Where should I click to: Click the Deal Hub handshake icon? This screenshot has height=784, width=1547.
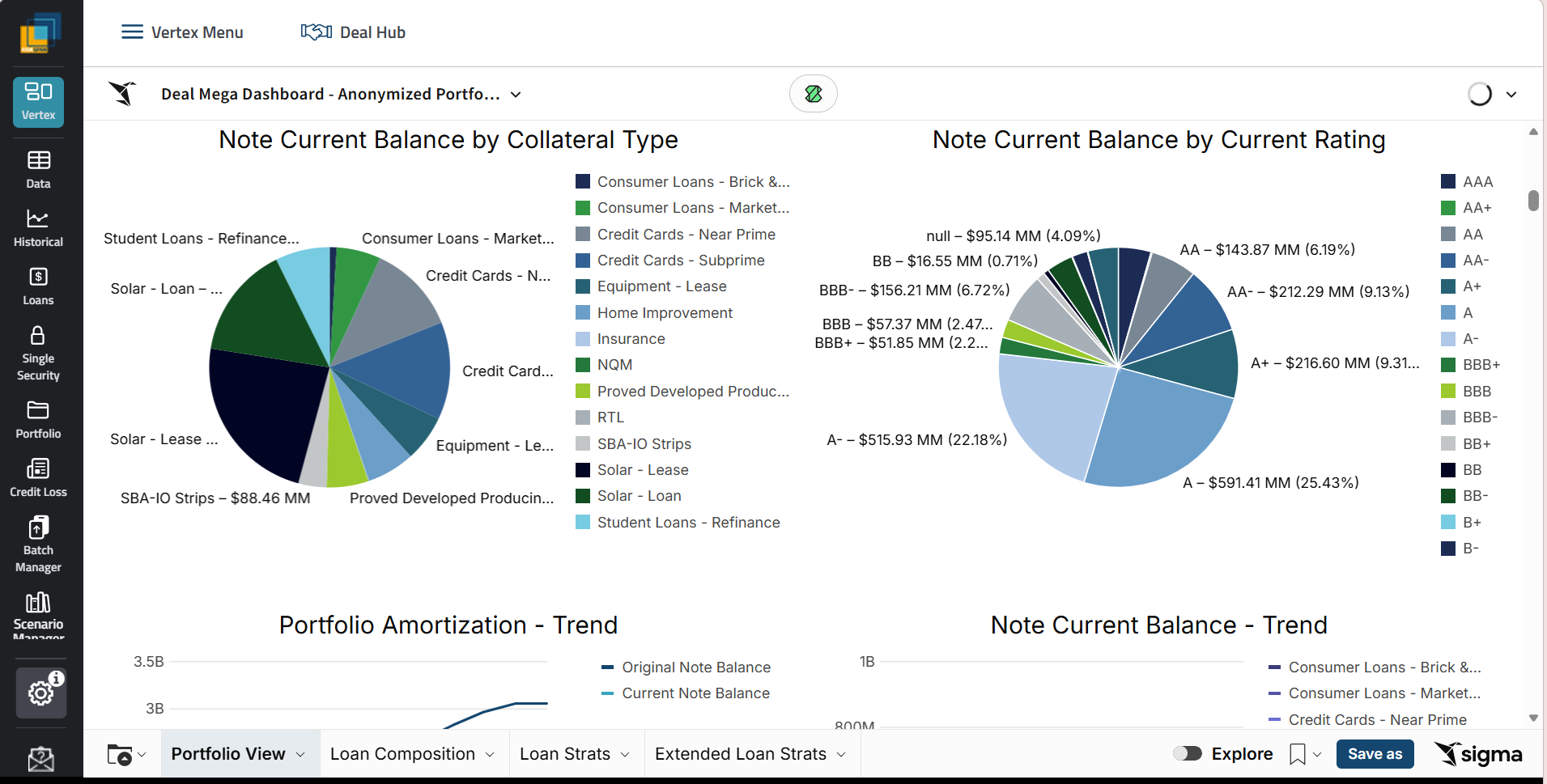[x=317, y=32]
